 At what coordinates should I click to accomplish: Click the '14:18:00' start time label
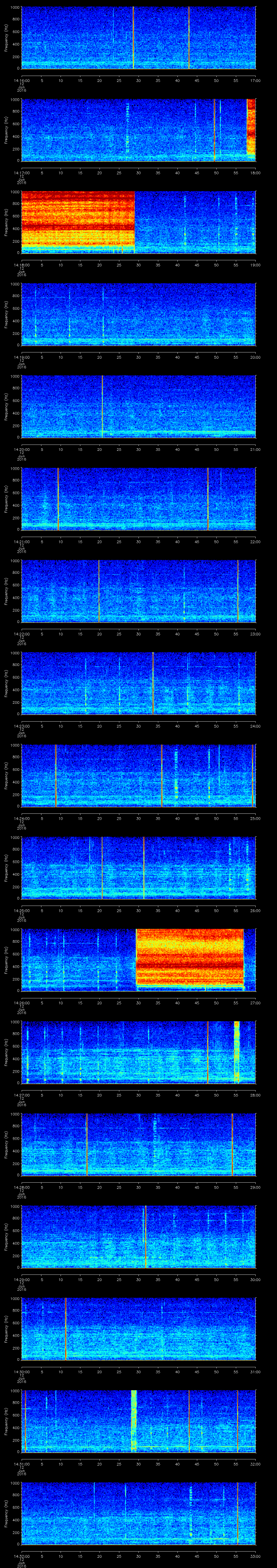click(22, 265)
